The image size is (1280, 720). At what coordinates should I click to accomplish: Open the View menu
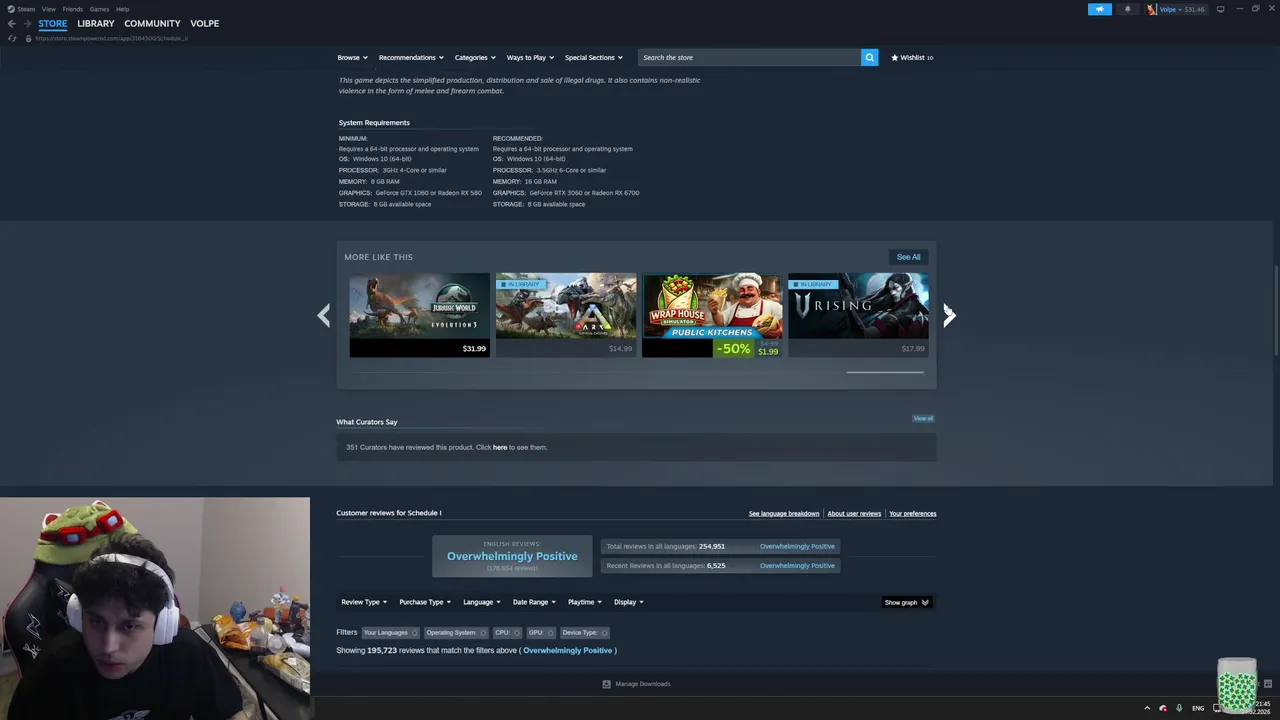[x=48, y=9]
